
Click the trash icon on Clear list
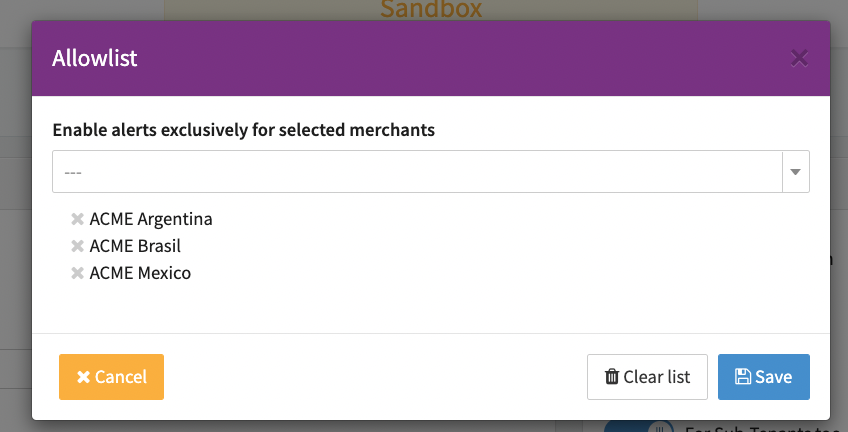pyautogui.click(x=612, y=377)
